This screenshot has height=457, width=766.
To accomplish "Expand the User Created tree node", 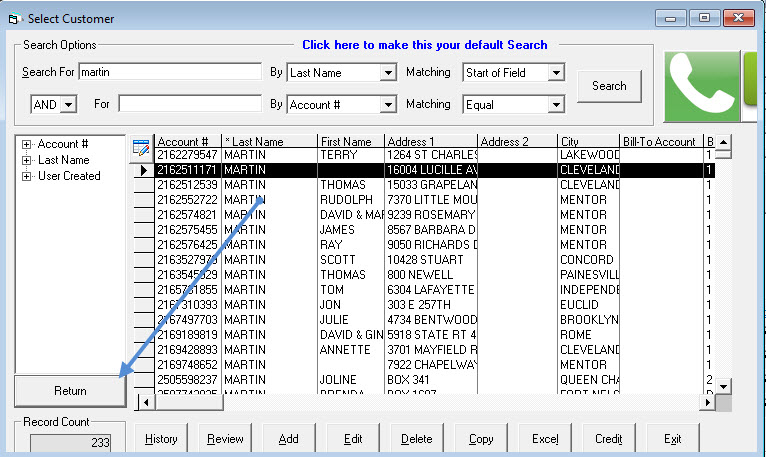I will 26,176.
